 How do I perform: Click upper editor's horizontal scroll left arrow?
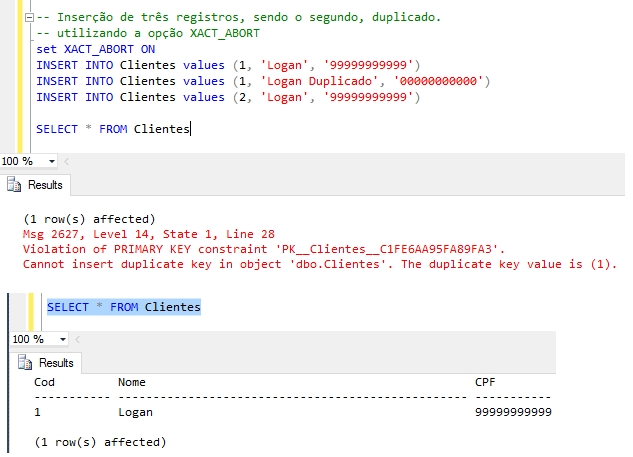pos(66,161)
